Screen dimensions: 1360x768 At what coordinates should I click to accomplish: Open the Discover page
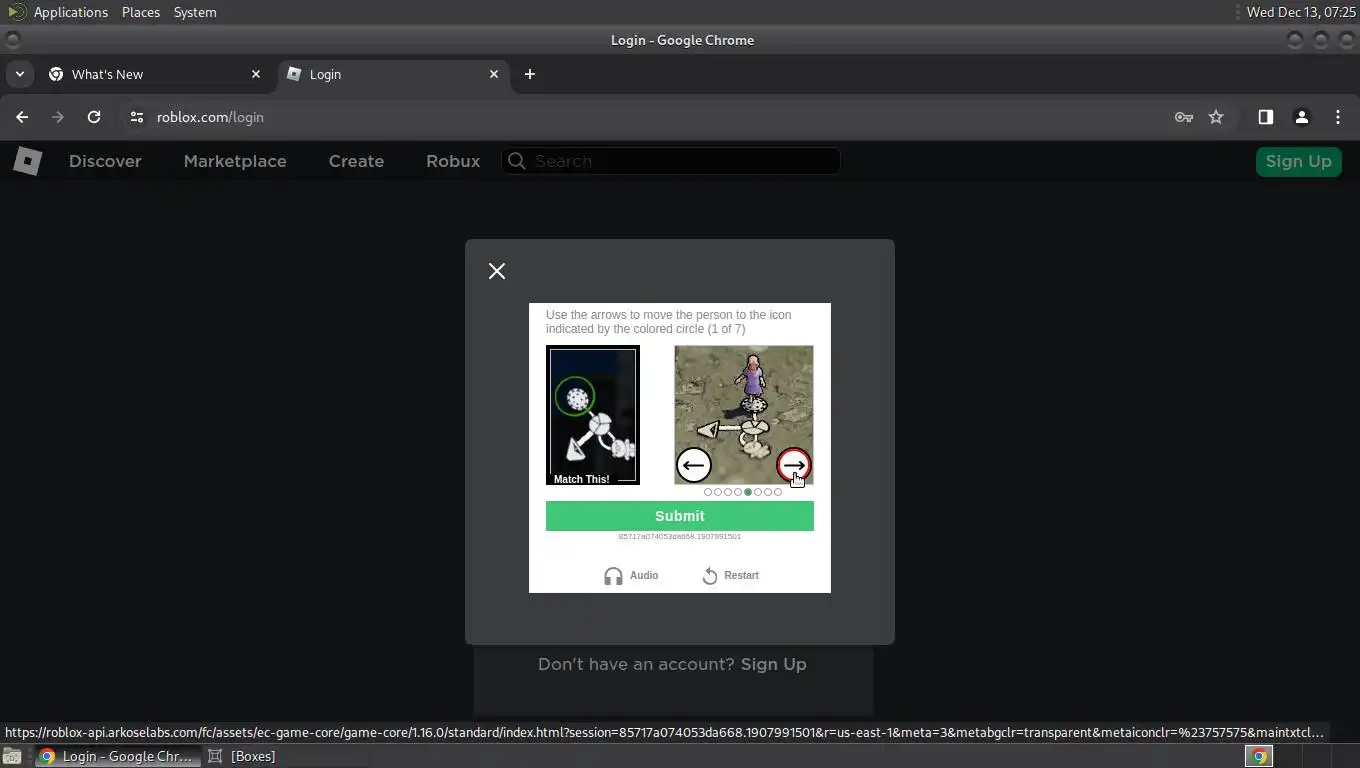[105, 161]
